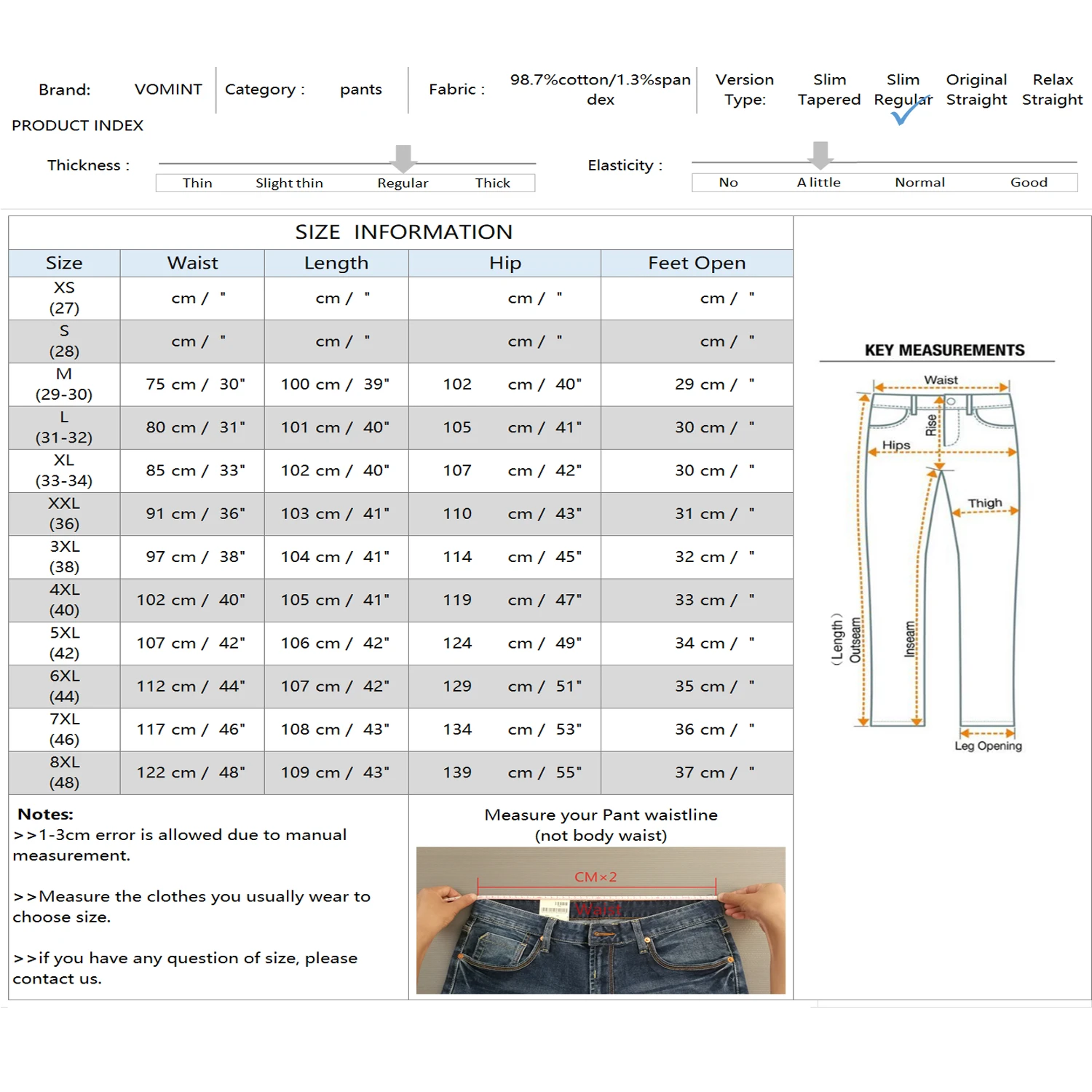Click the 'A little' elasticity label
Viewport: 1092px width, 1092px height.
click(819, 182)
